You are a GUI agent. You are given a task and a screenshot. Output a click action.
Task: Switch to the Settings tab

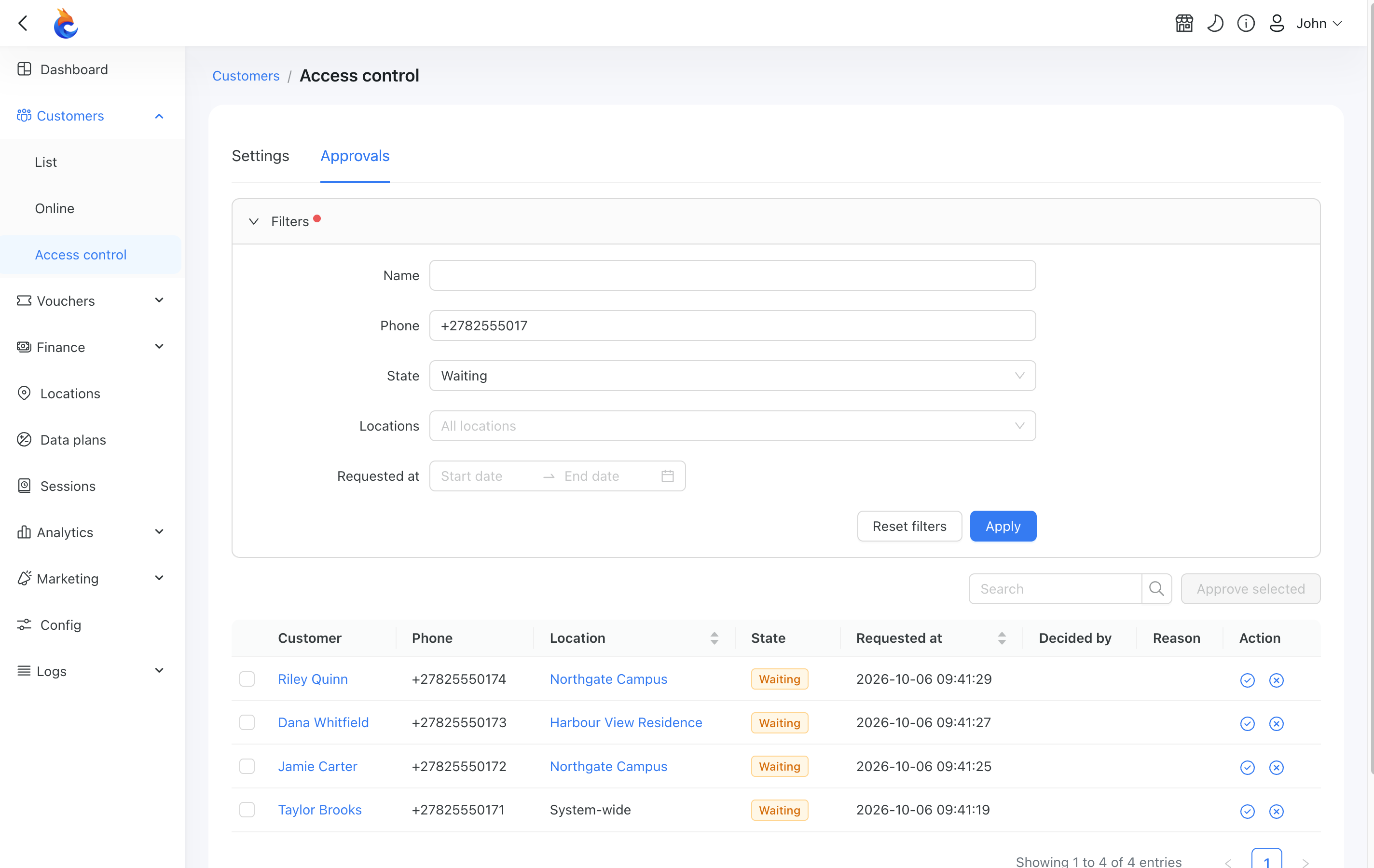coord(260,156)
